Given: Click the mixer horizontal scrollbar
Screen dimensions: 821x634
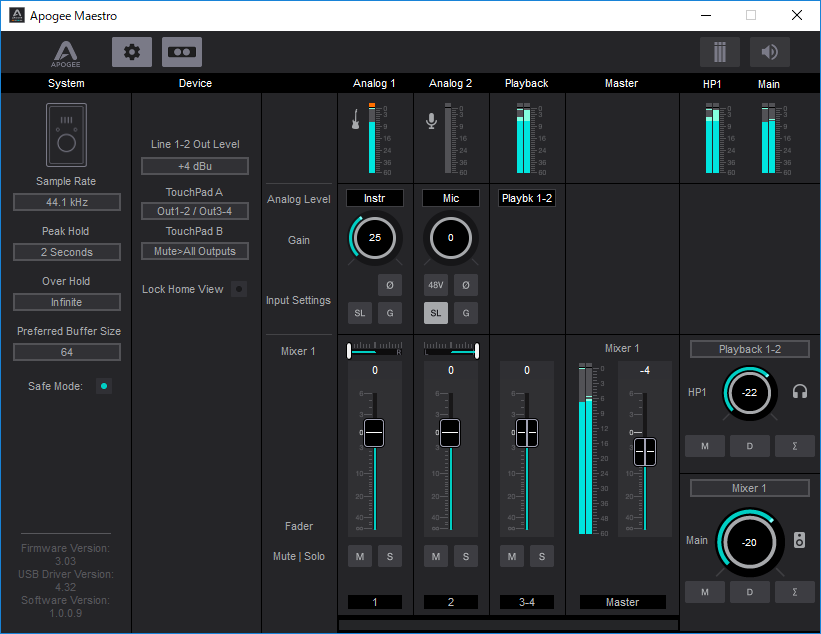Looking at the screenshot, I should click(508, 625).
